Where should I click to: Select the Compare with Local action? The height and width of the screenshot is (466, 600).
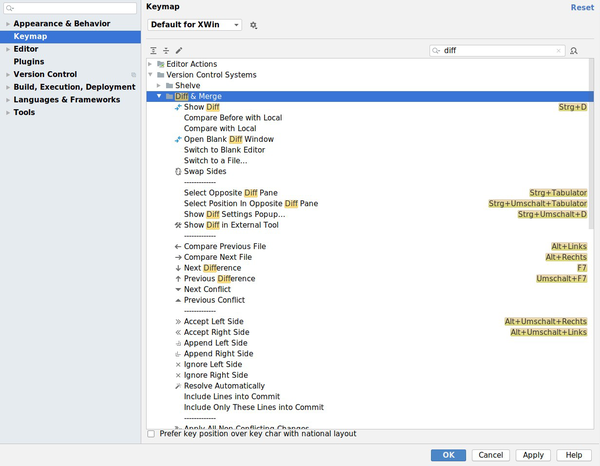[x=220, y=129]
